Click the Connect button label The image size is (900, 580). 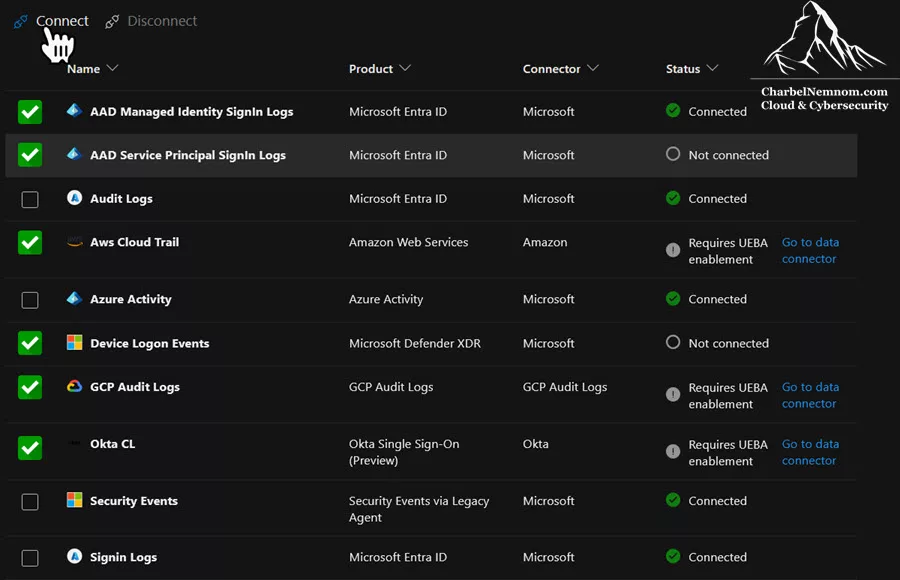[62, 21]
